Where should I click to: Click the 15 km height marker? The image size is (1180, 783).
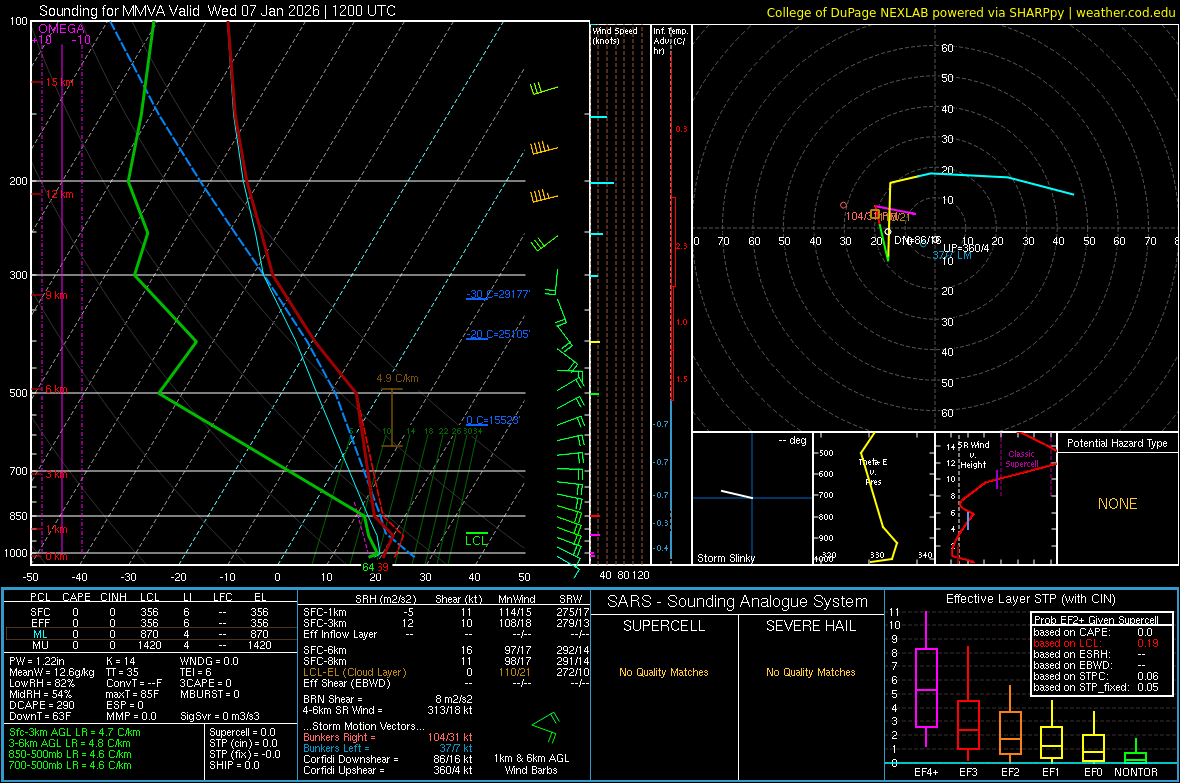pos(59,82)
